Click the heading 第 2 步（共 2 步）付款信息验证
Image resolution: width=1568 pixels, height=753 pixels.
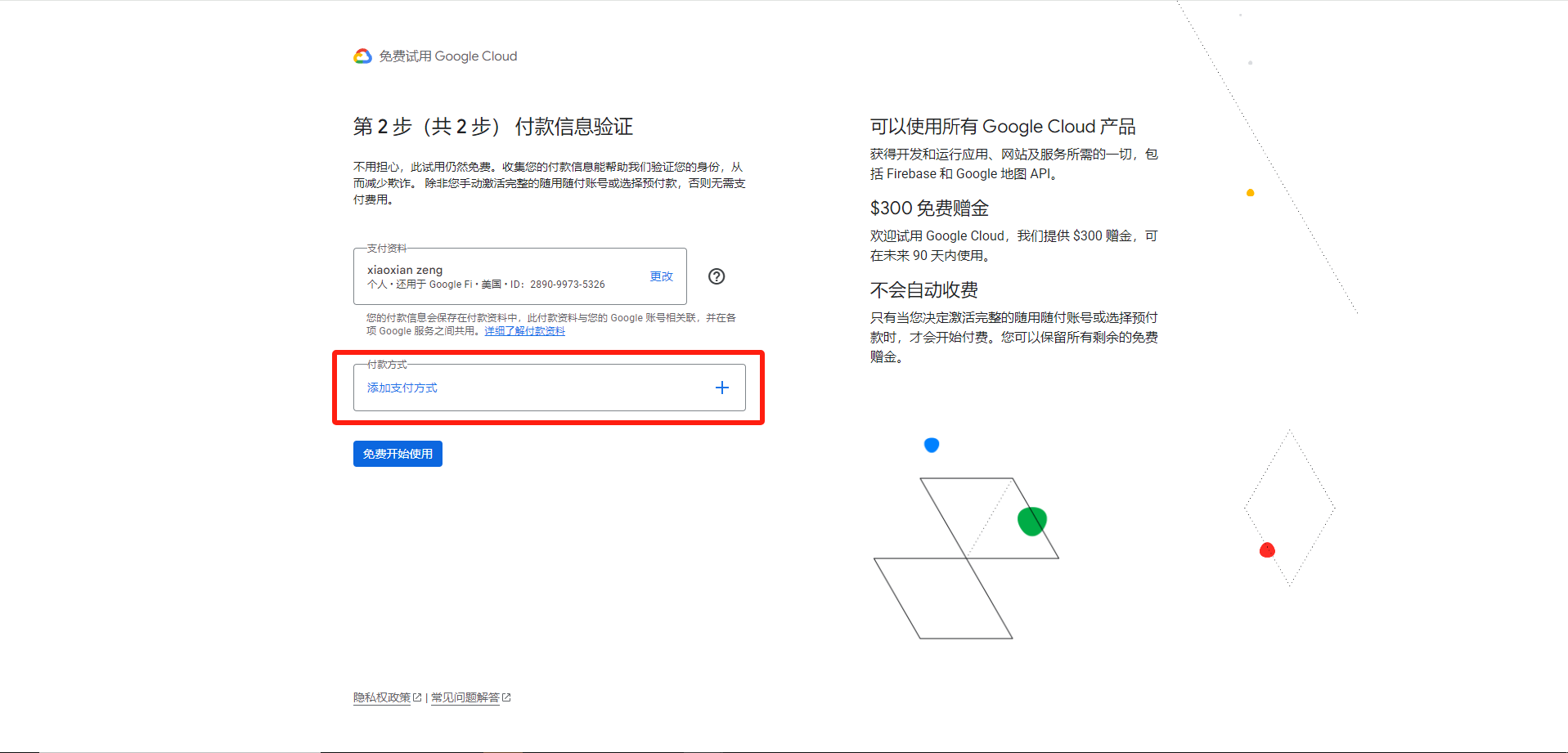493,127
